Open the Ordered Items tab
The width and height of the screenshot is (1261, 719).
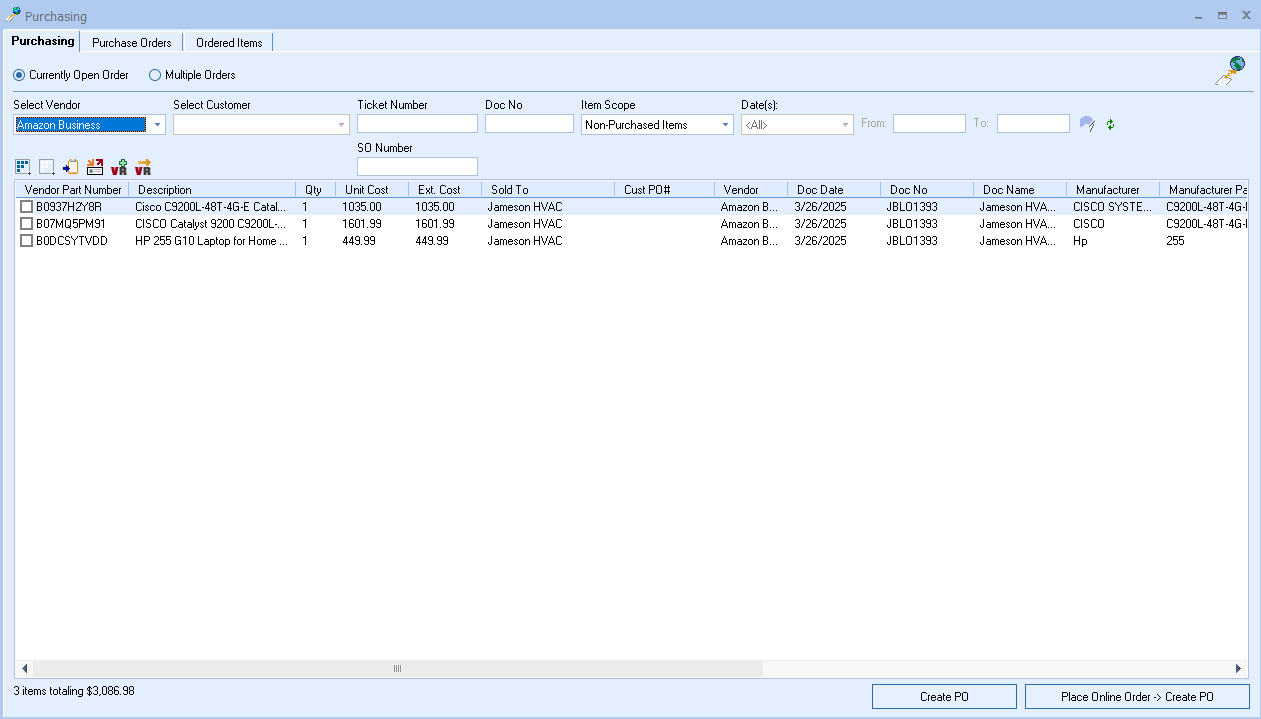(229, 43)
